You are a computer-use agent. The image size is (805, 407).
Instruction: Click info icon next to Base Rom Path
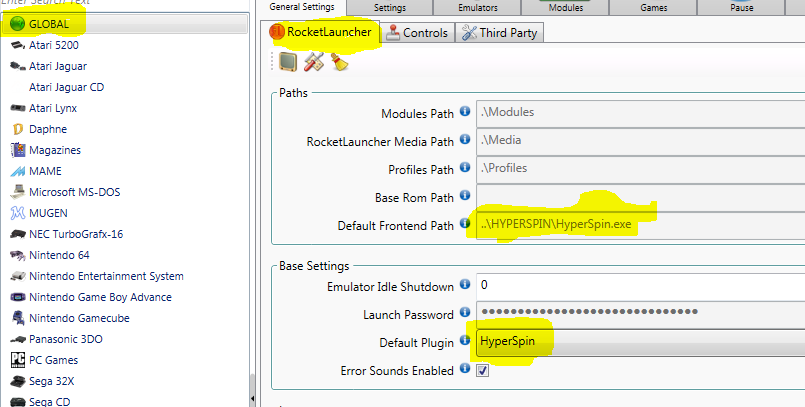coord(464,197)
